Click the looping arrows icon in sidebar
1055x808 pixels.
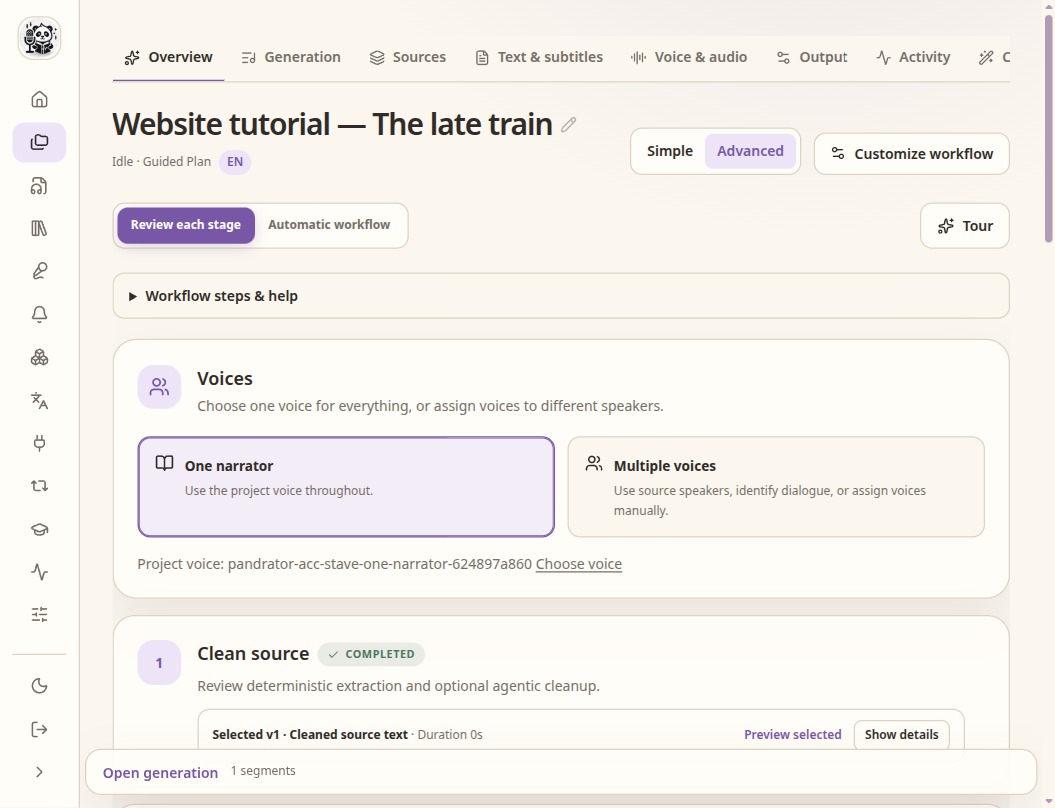tap(39, 486)
